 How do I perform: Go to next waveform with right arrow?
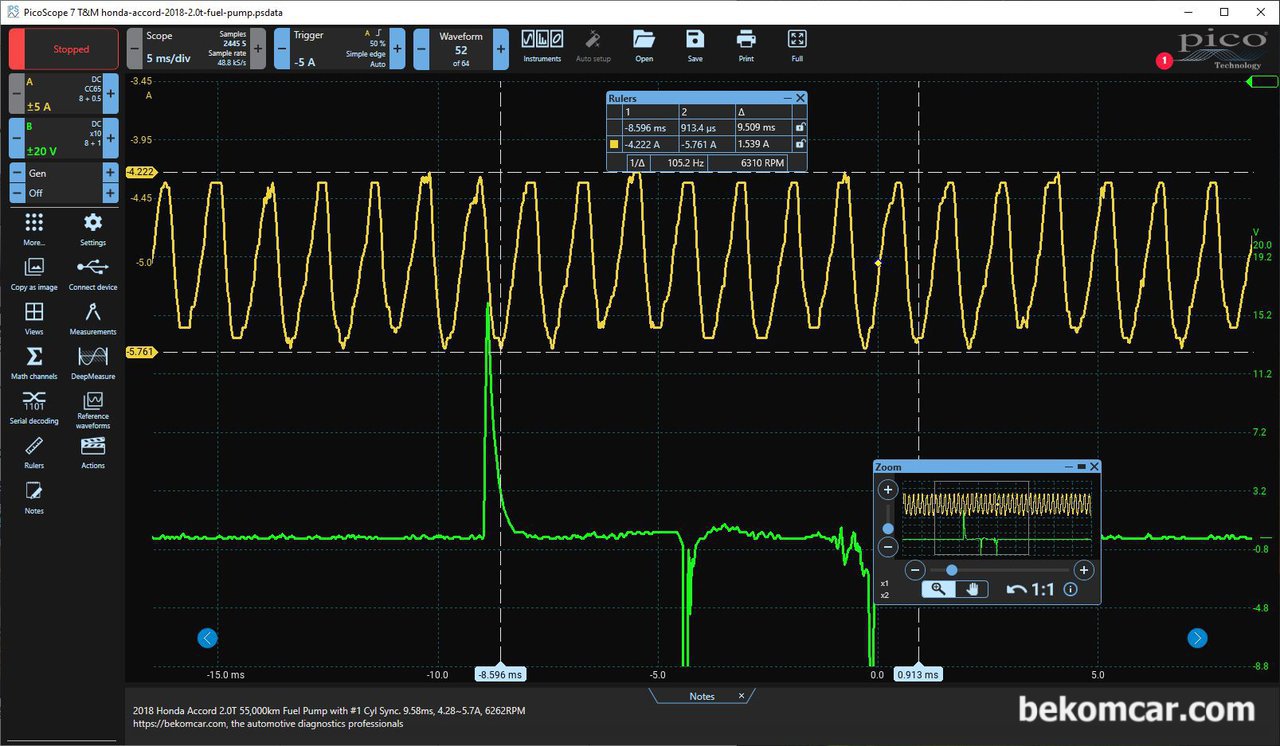[x=1197, y=637]
